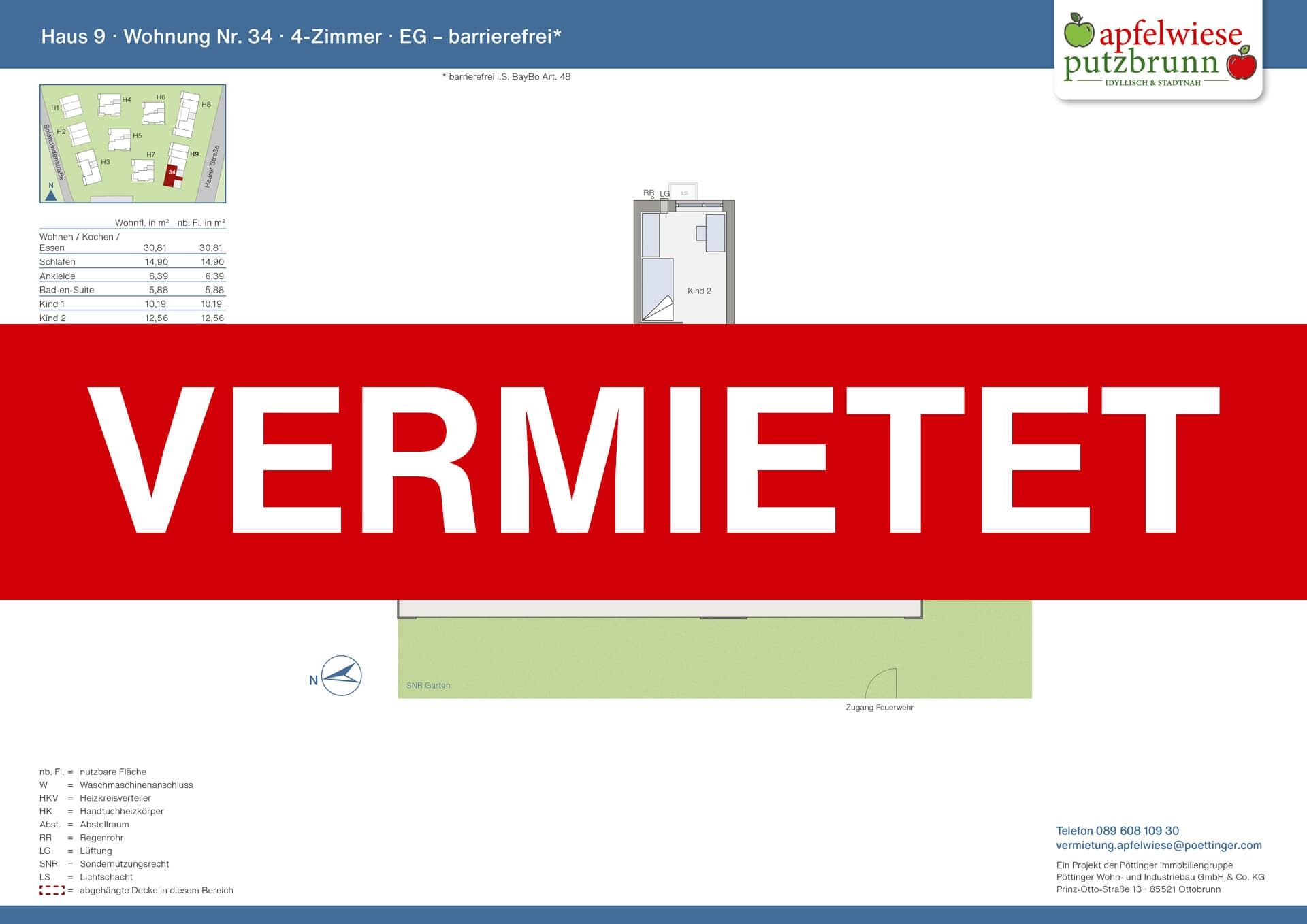
Task: Click the red highlighted unit 34 on site map
Action: tap(172, 174)
